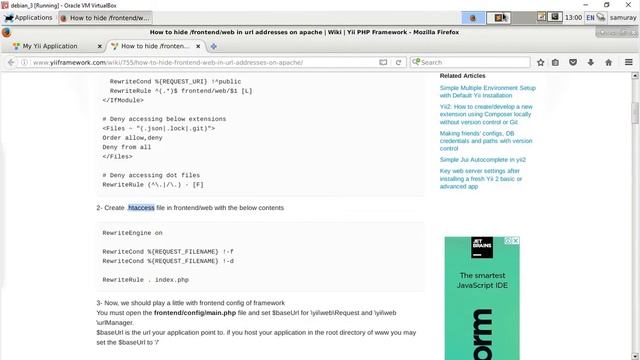Click bold frontend/config/main.php text
The height and width of the screenshot is (360, 640).
point(195,313)
